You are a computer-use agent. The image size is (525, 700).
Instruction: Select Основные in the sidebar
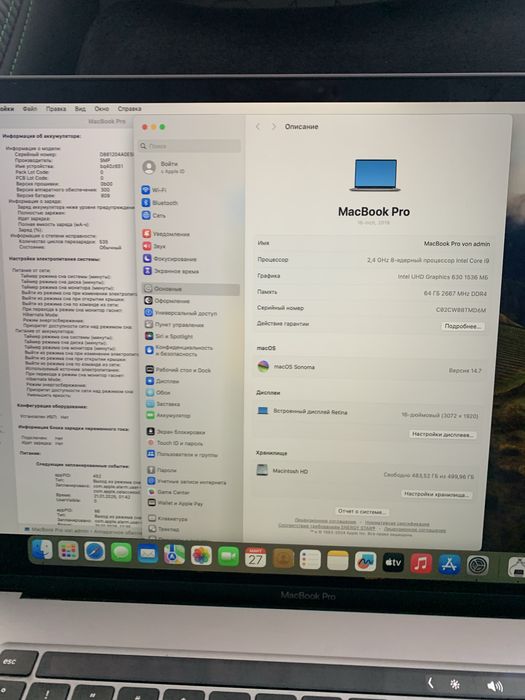(191, 289)
